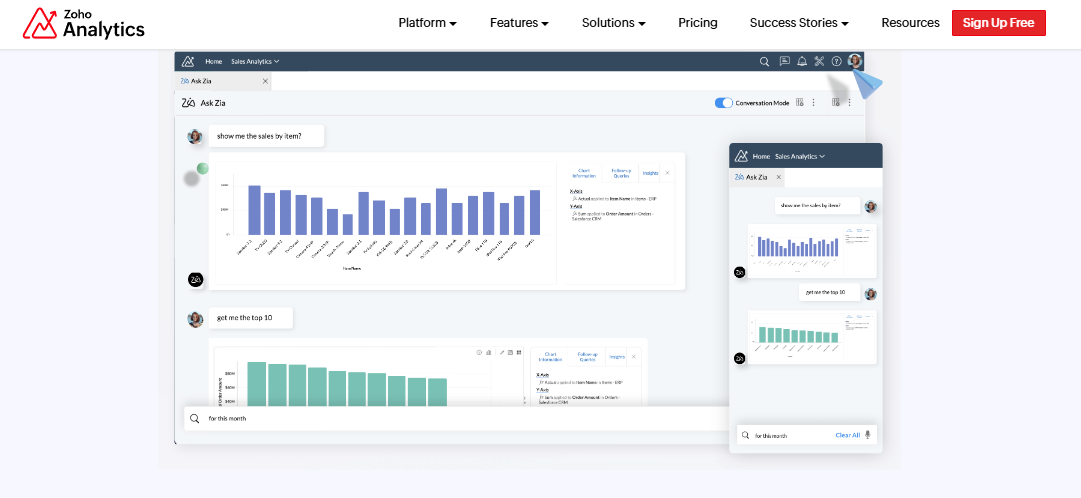This screenshot has width=1081, height=498.
Task: Click the layout settings icon next to Conversation Mode
Action: pos(800,103)
